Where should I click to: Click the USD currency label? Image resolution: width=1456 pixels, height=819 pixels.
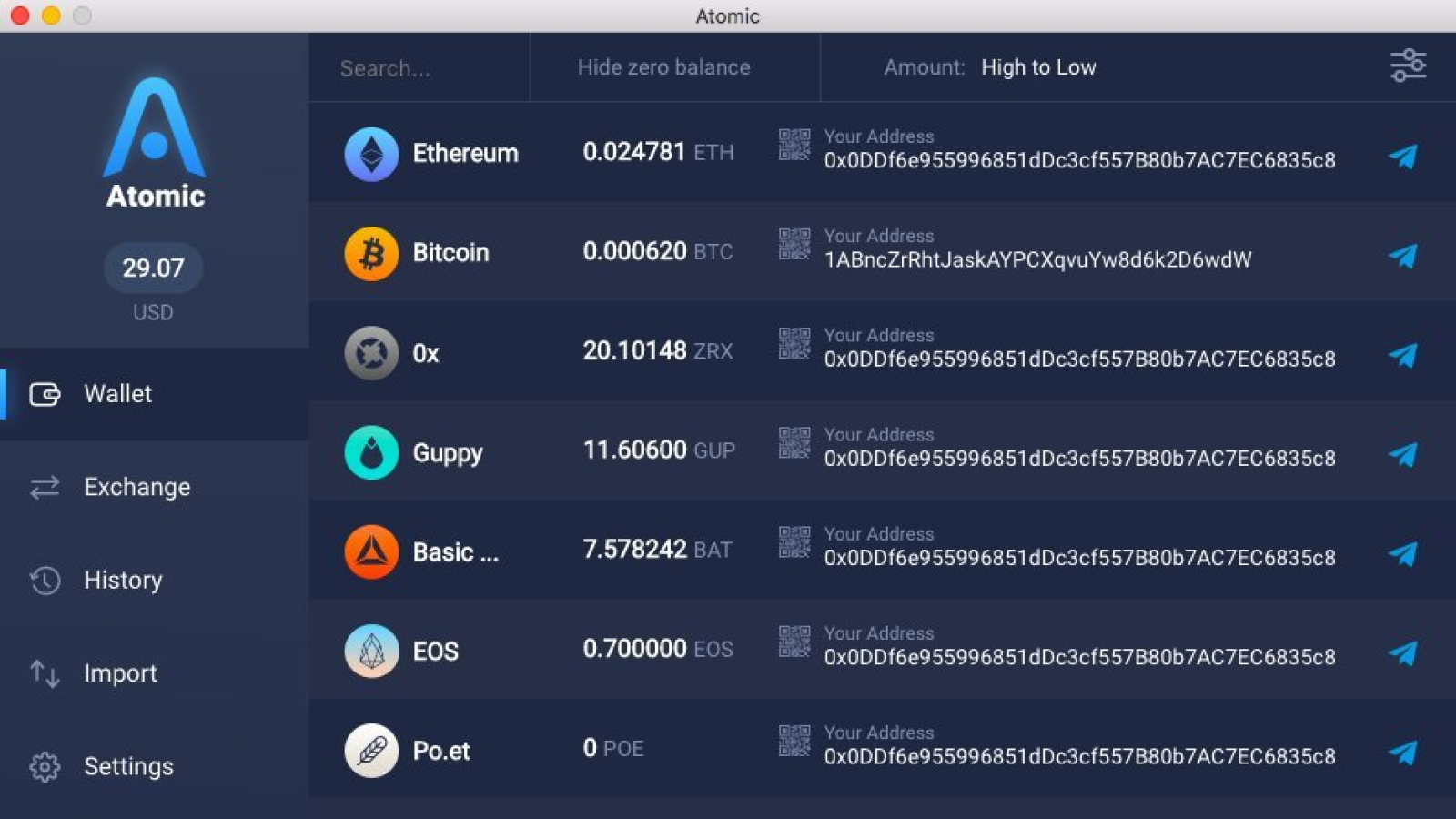click(153, 313)
